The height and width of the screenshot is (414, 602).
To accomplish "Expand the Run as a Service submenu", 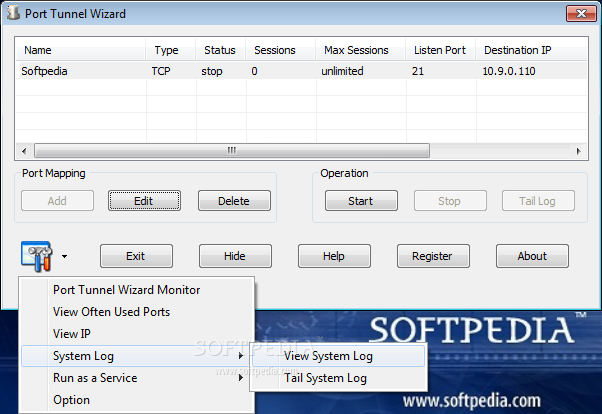I will tap(136, 378).
